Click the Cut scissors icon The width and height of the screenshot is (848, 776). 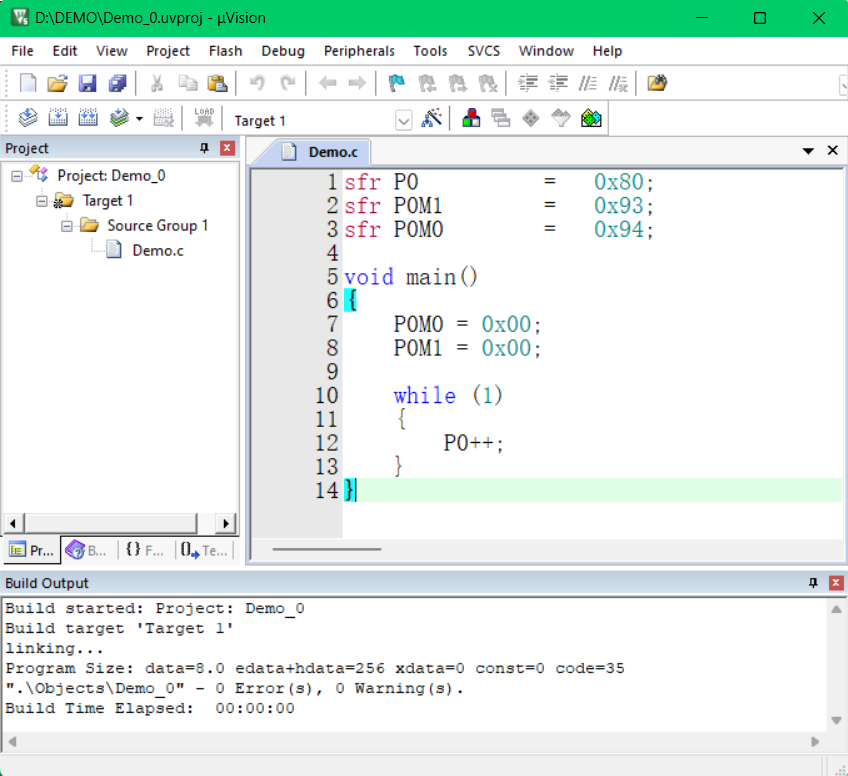tap(157, 83)
